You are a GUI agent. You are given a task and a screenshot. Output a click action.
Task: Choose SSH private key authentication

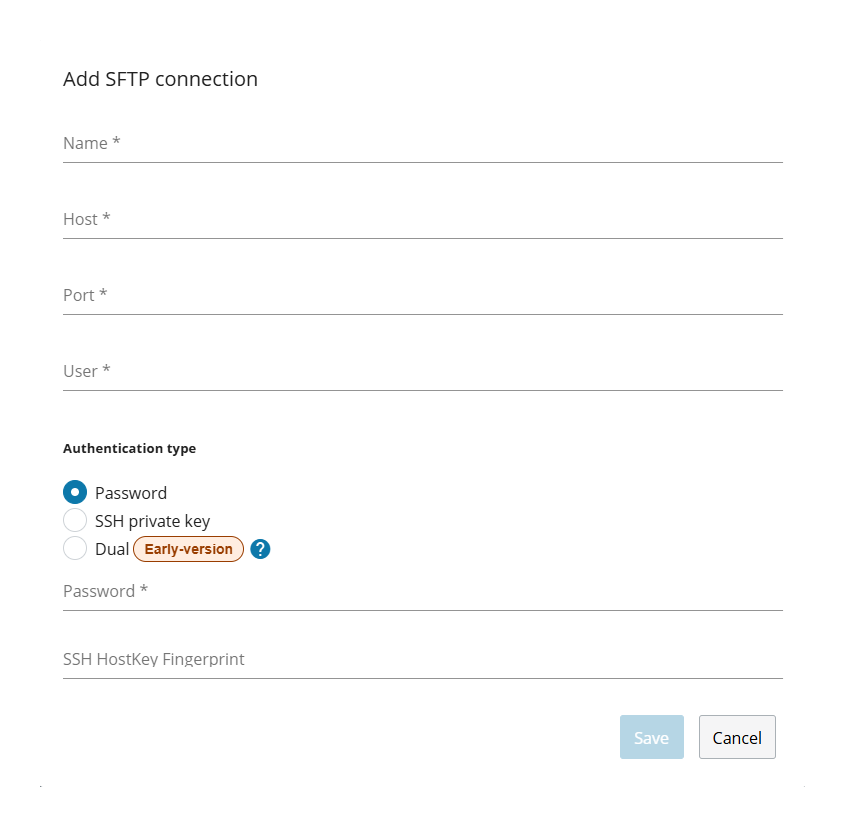75,520
